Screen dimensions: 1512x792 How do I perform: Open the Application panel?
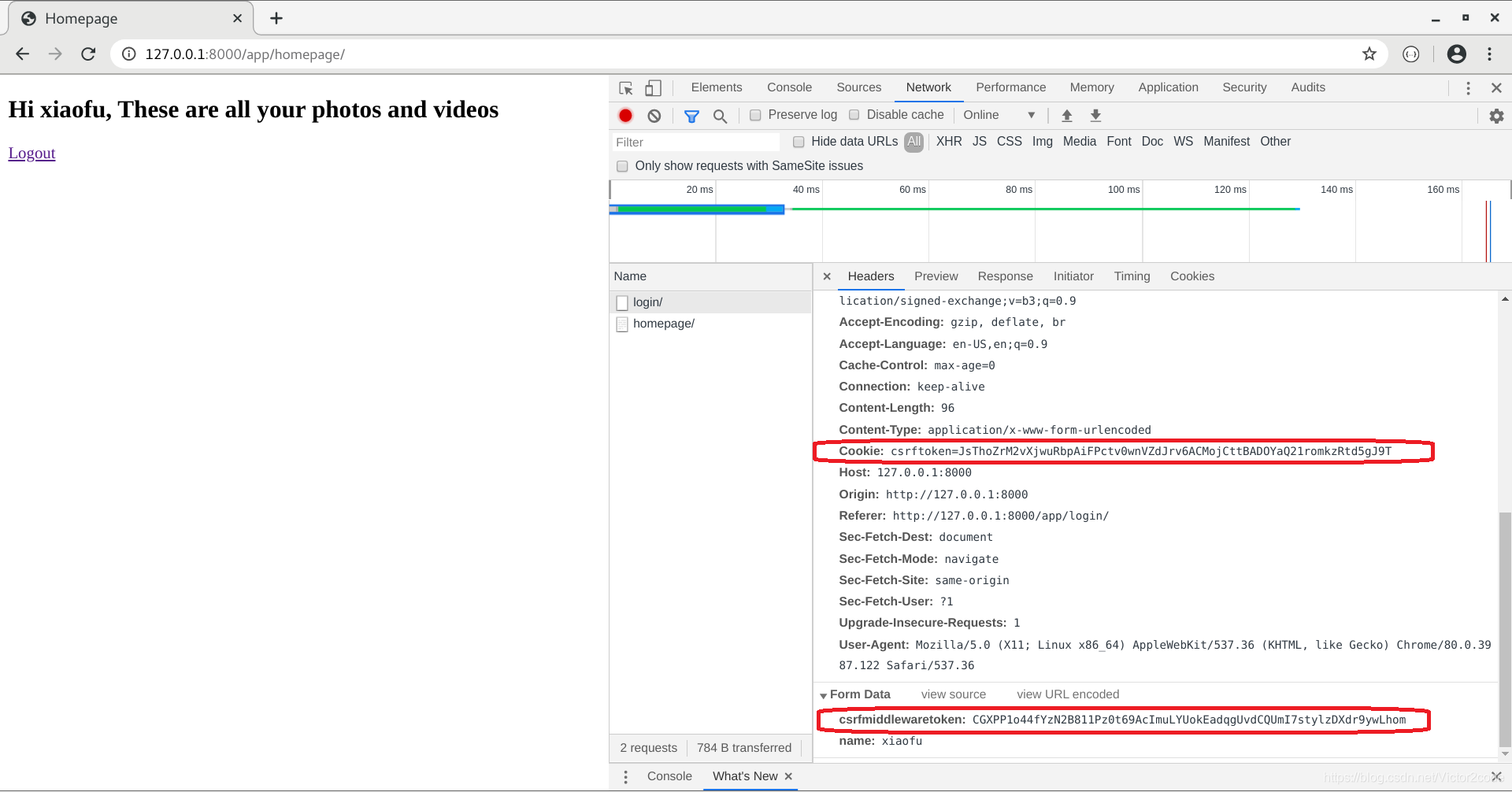click(1168, 87)
